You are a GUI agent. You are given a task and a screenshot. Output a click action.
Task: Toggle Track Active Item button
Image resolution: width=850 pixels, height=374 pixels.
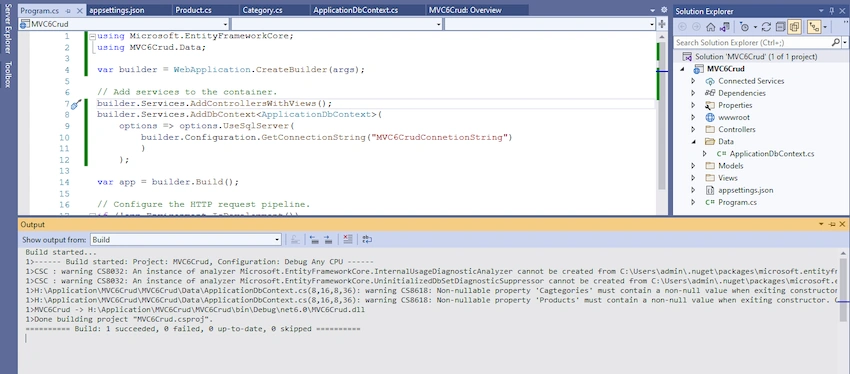point(813,27)
